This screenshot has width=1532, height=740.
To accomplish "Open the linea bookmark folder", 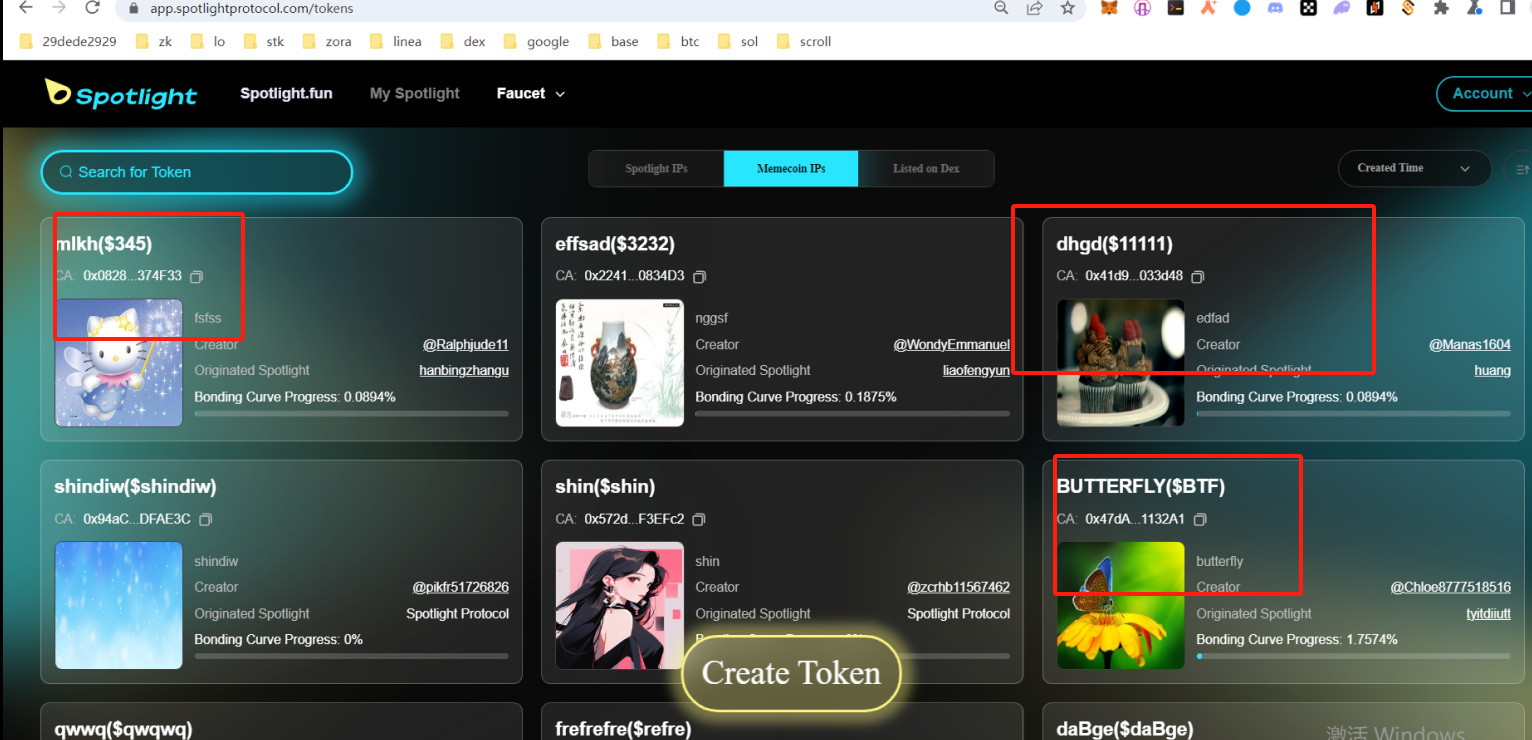I will coord(396,41).
